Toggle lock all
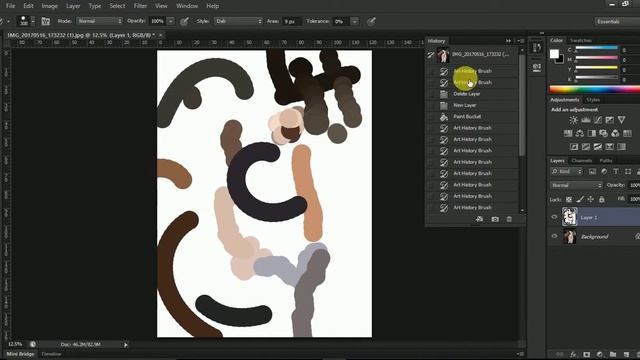640x360 pixels. [602, 199]
